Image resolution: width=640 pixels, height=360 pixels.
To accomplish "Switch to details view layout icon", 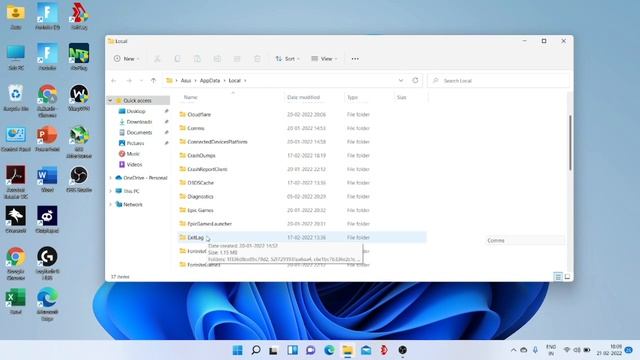I will click(558, 277).
